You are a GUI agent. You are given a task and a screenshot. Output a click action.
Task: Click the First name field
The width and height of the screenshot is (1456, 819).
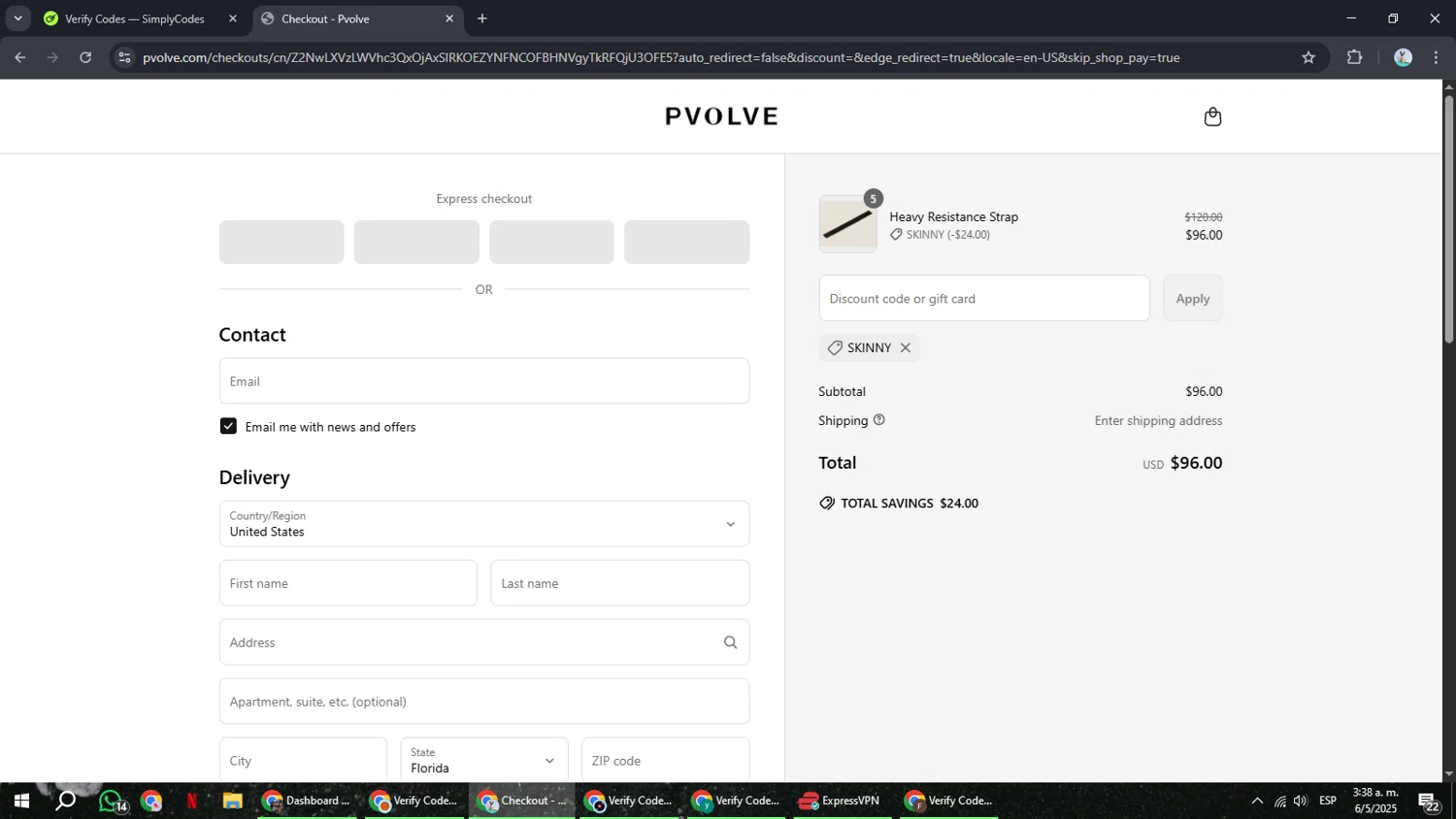tap(348, 583)
